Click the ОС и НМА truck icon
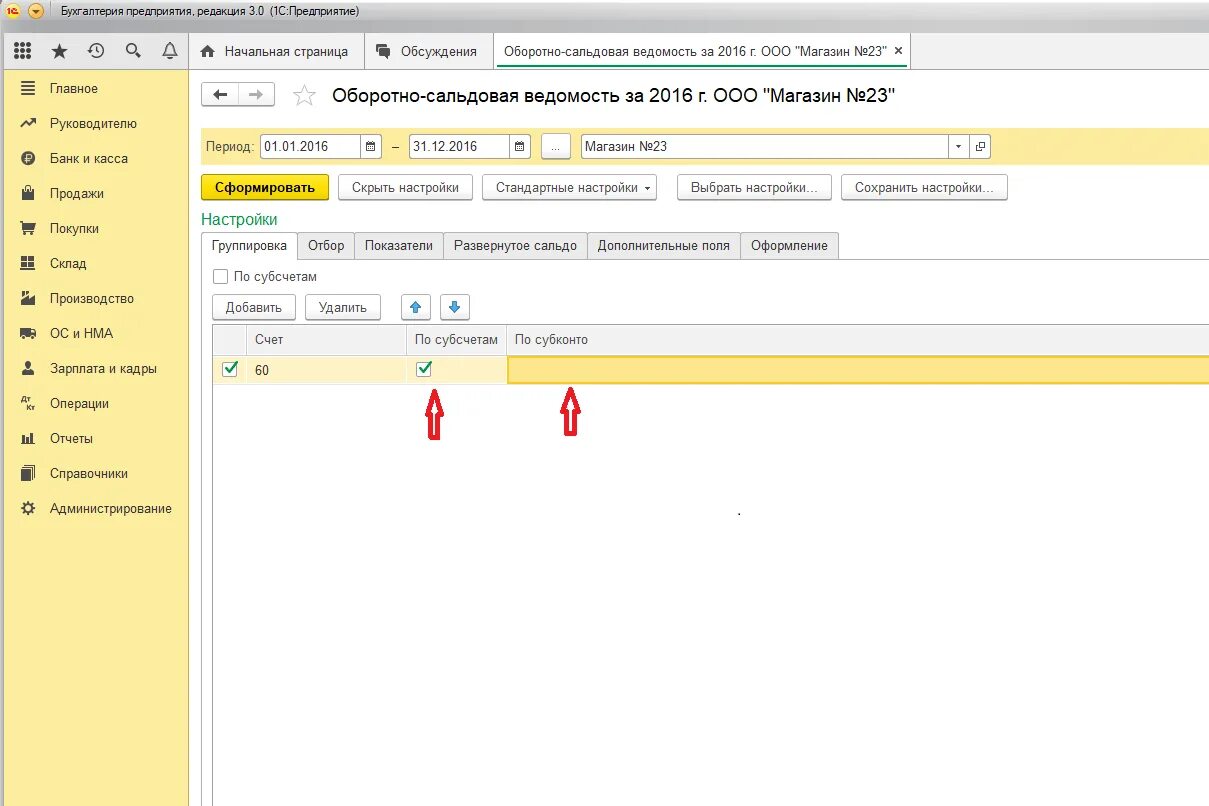This screenshot has width=1209, height=806. tap(28, 333)
